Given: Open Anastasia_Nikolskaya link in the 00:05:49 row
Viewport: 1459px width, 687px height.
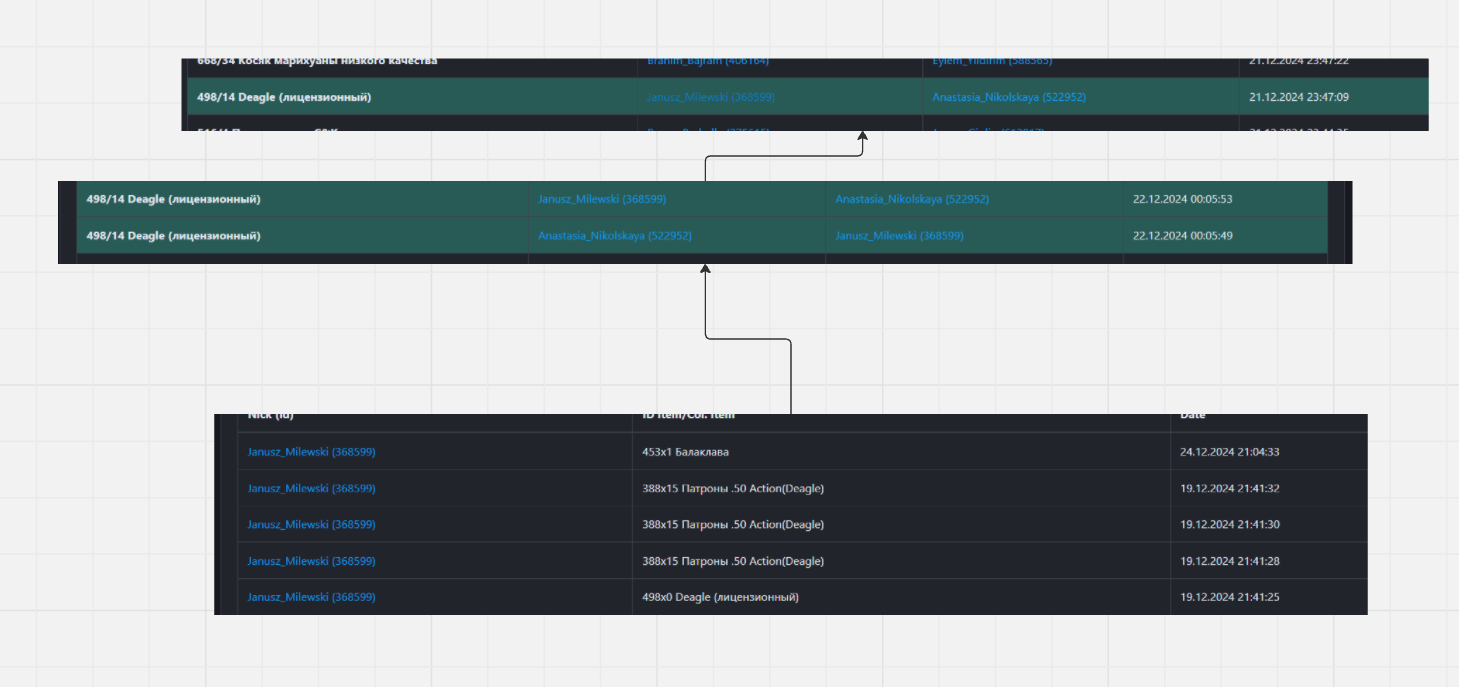Looking at the screenshot, I should tap(614, 236).
